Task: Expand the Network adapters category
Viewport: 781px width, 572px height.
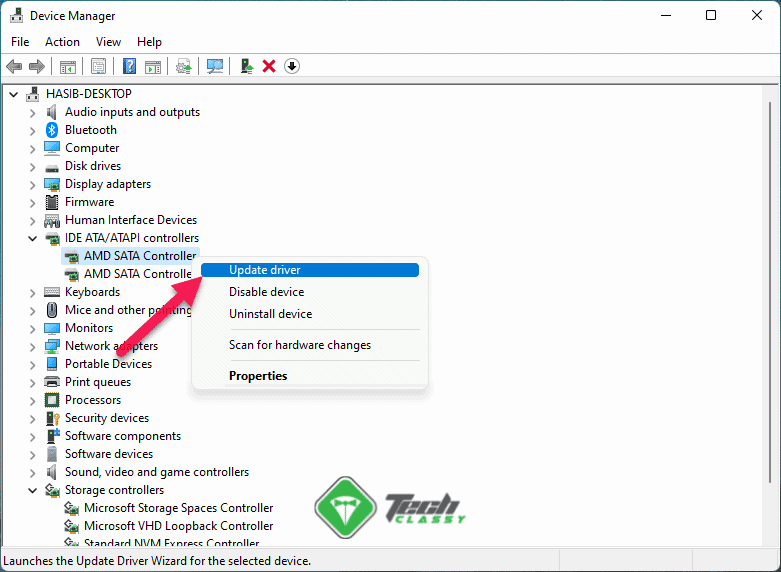Action: [x=32, y=347]
